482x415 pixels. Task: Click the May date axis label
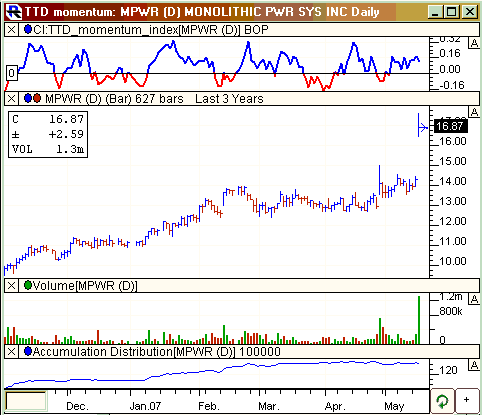pos(394,407)
